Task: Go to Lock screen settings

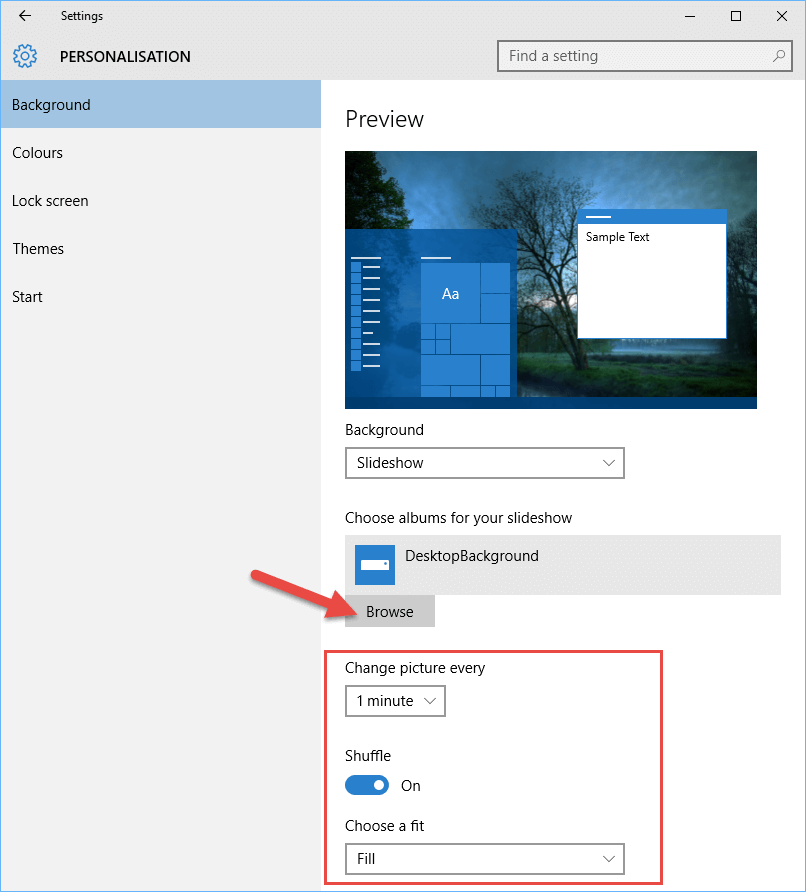Action: (x=161, y=201)
